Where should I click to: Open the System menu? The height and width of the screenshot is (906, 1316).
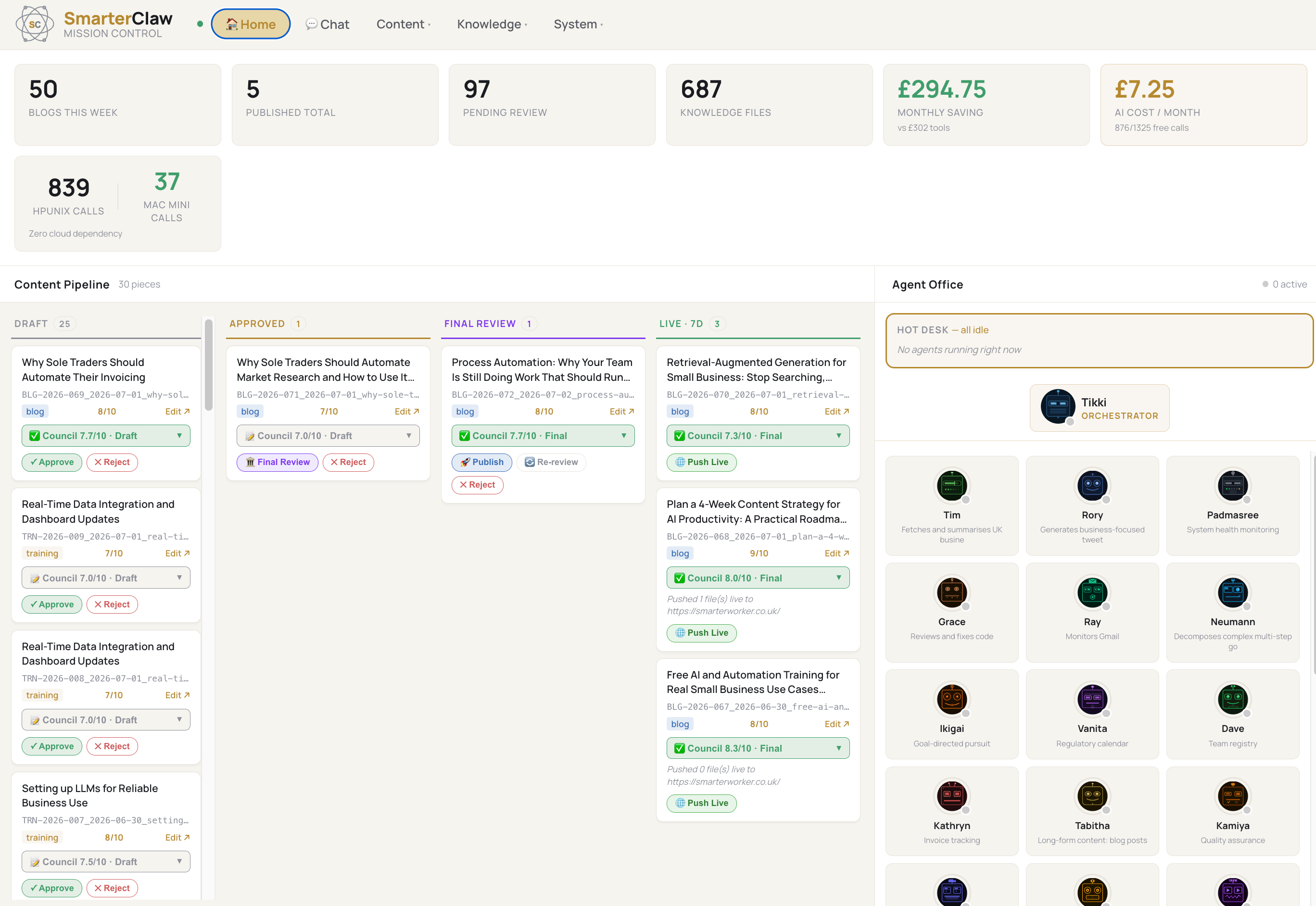click(x=579, y=24)
